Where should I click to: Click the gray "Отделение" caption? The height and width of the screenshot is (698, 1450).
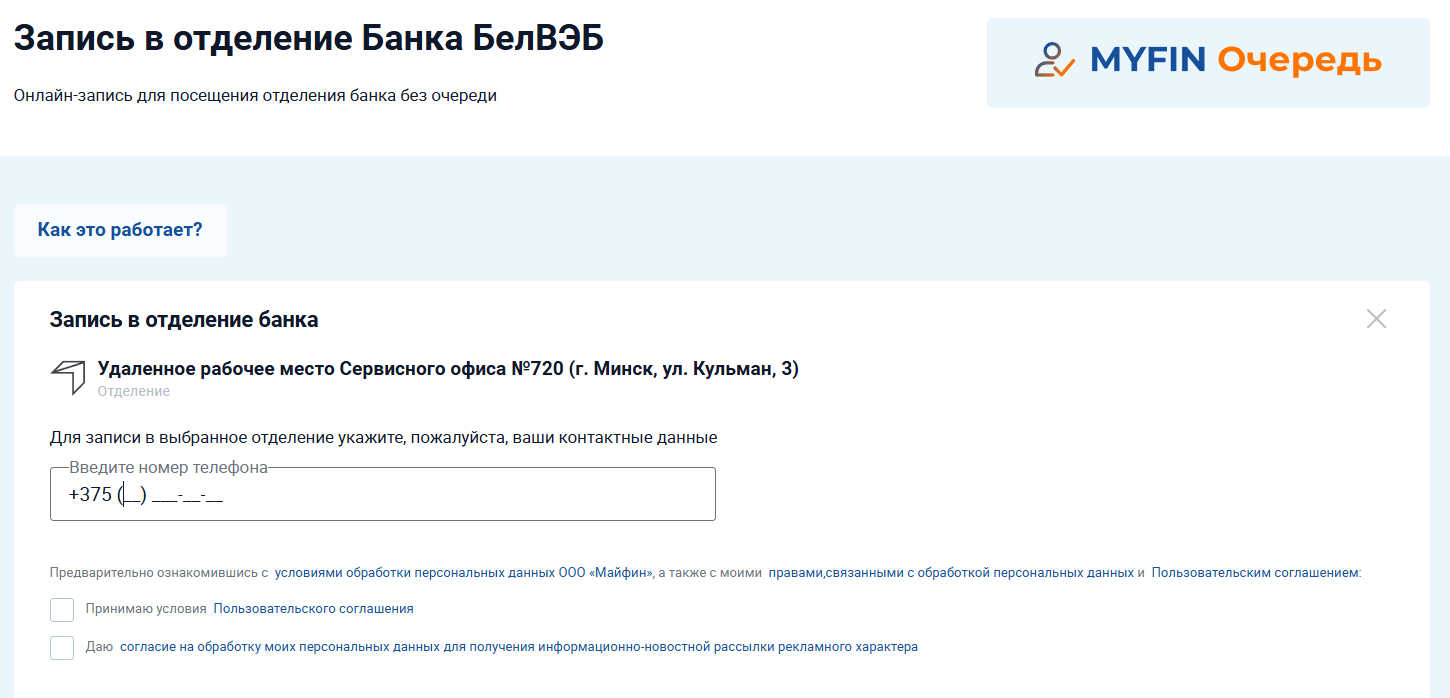[x=133, y=391]
